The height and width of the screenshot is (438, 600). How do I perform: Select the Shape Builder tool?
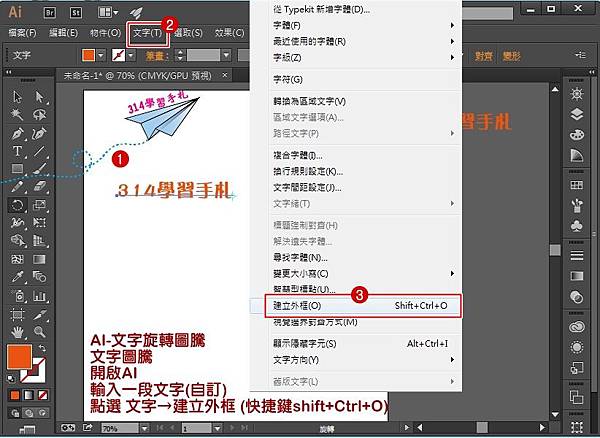point(17,241)
